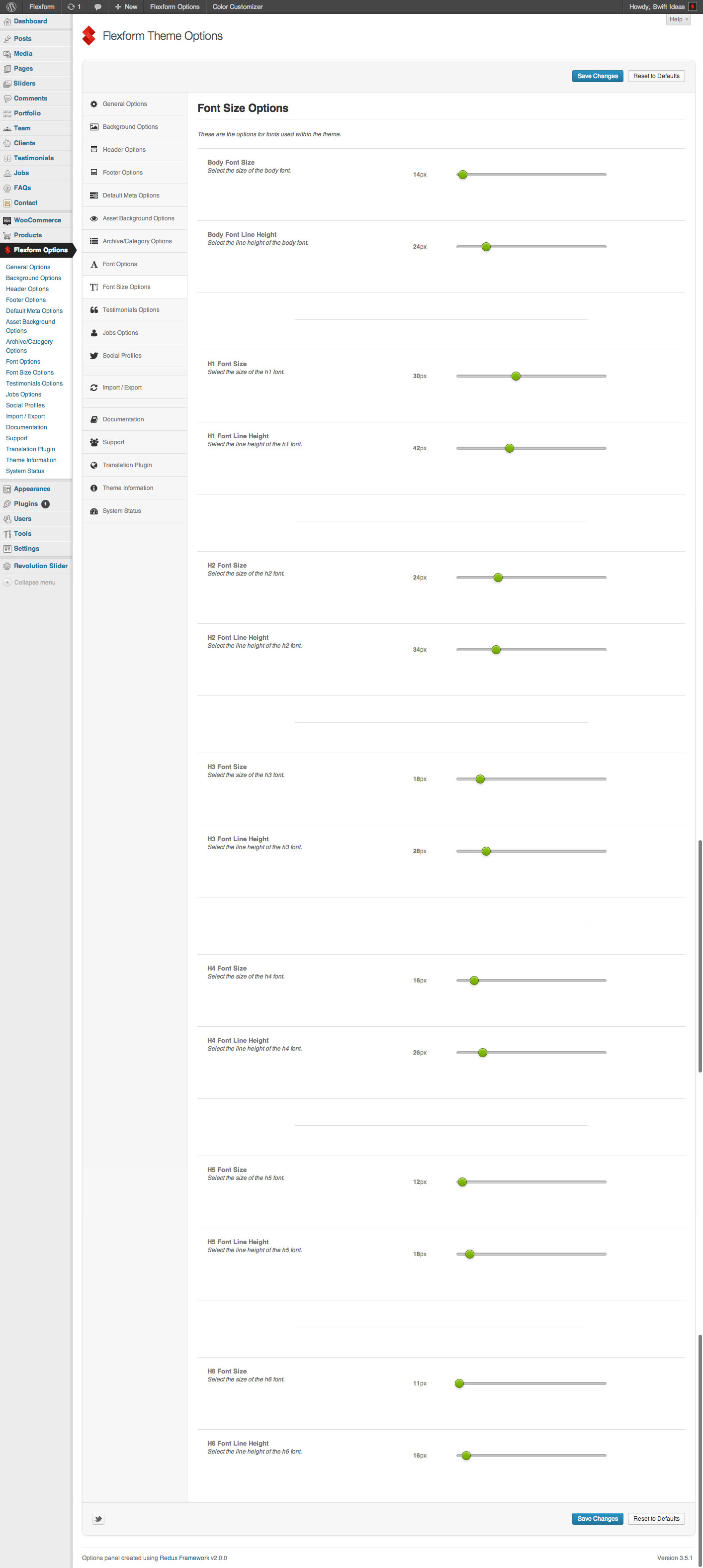703x1568 pixels.
Task: Open the Redux Framework link
Action: click(183, 1558)
